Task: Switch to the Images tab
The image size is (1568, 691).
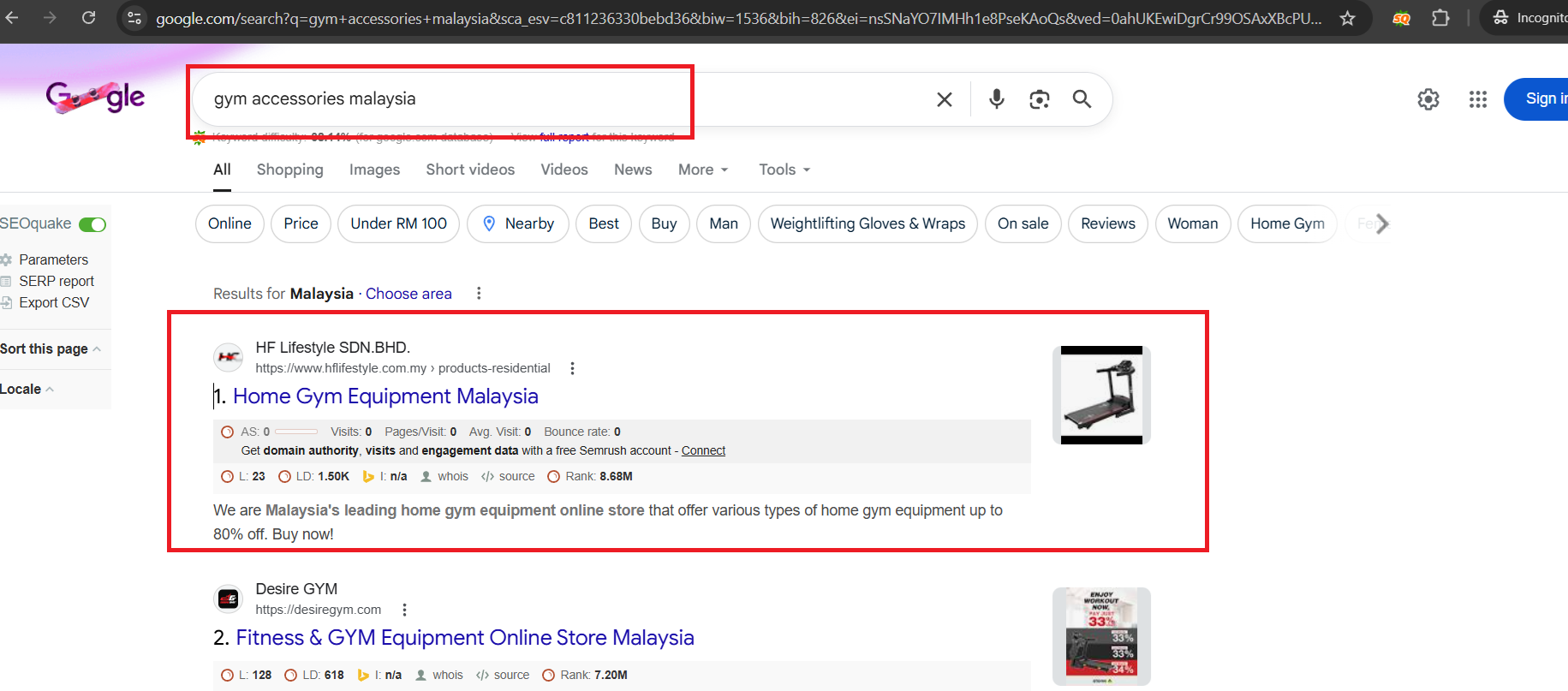Action: tap(374, 170)
